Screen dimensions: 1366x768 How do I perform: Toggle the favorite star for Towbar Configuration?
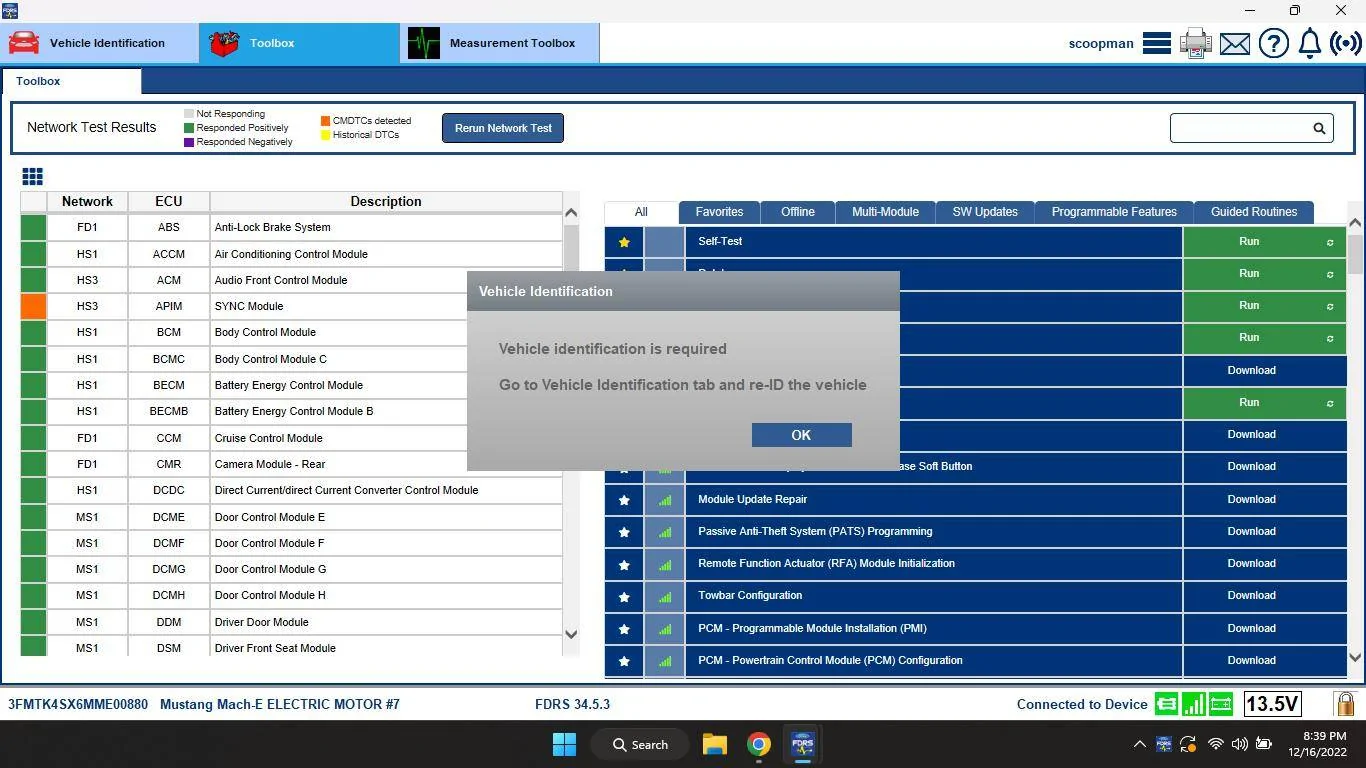point(624,596)
